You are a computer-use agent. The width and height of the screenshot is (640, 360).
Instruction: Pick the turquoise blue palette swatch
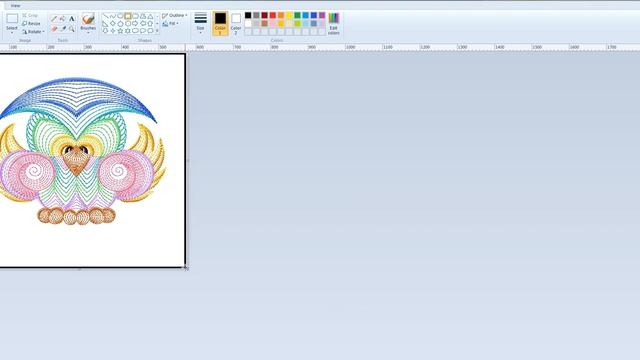tap(305, 16)
